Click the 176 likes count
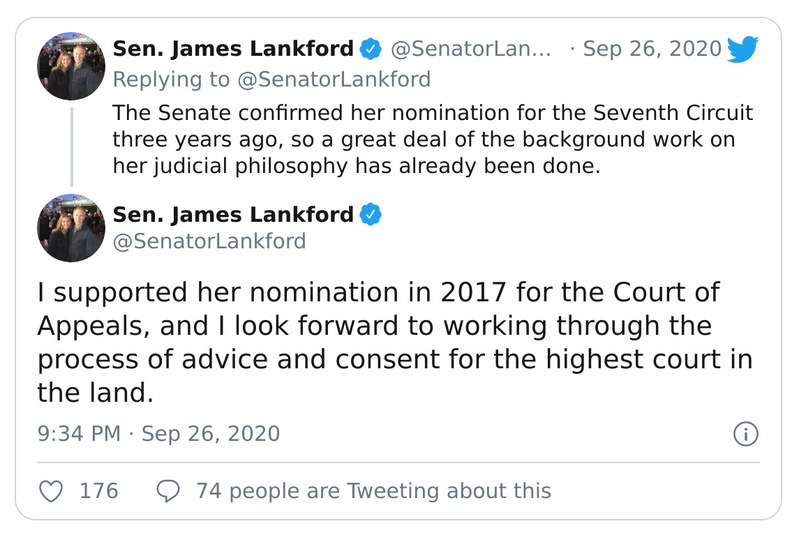Screen dimensions: 799x542 coord(98,490)
